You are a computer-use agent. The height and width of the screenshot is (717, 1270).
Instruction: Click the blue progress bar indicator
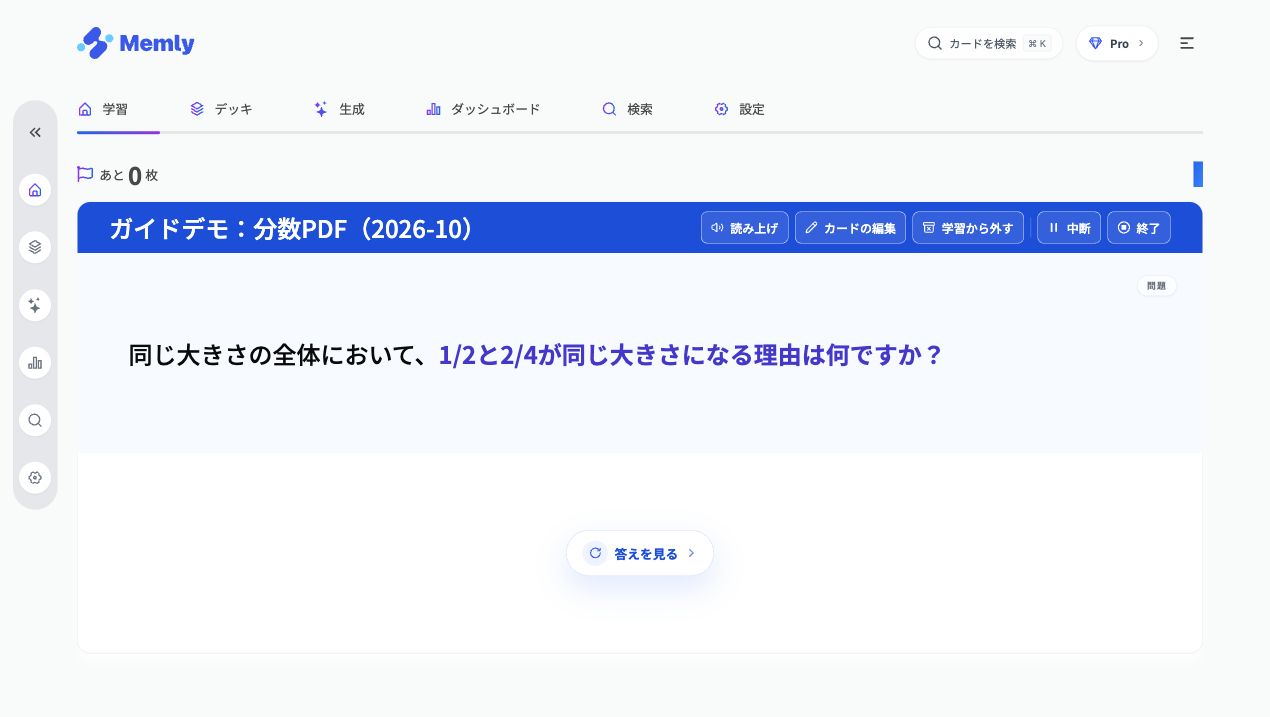pyautogui.click(x=1198, y=174)
